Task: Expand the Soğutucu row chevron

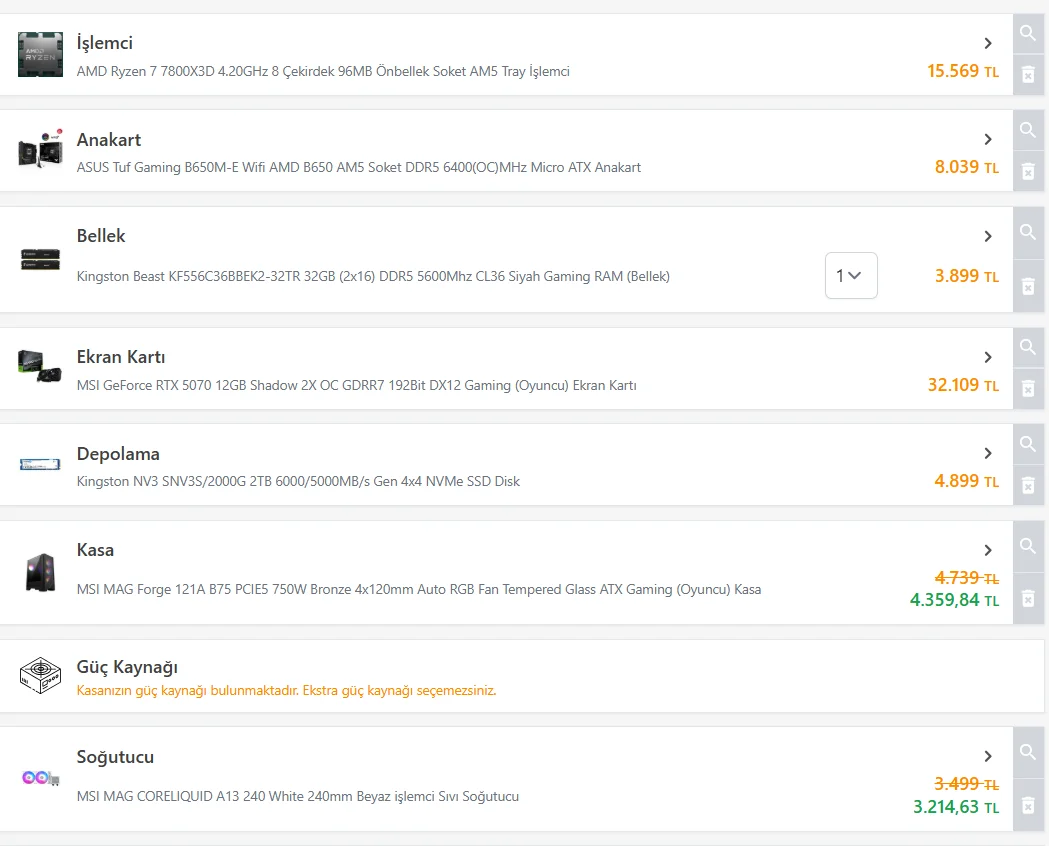Action: [988, 756]
